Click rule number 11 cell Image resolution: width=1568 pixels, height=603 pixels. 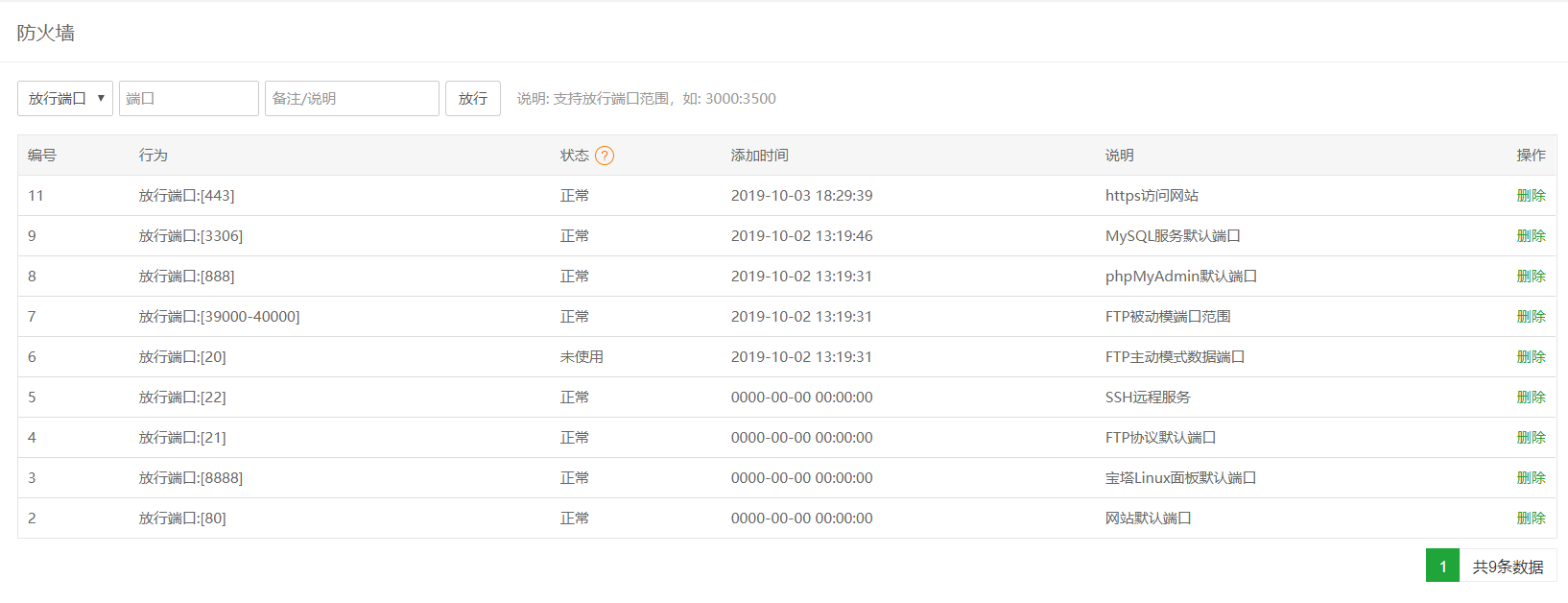point(36,196)
